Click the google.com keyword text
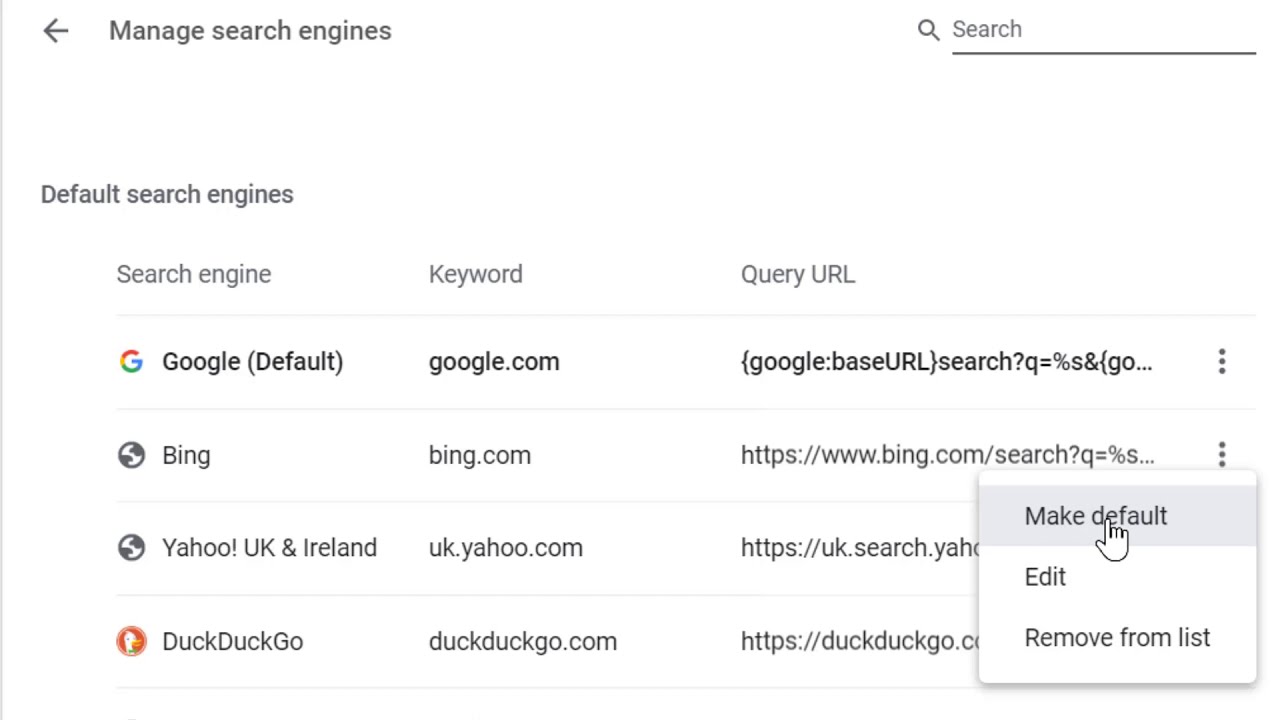 coord(494,362)
